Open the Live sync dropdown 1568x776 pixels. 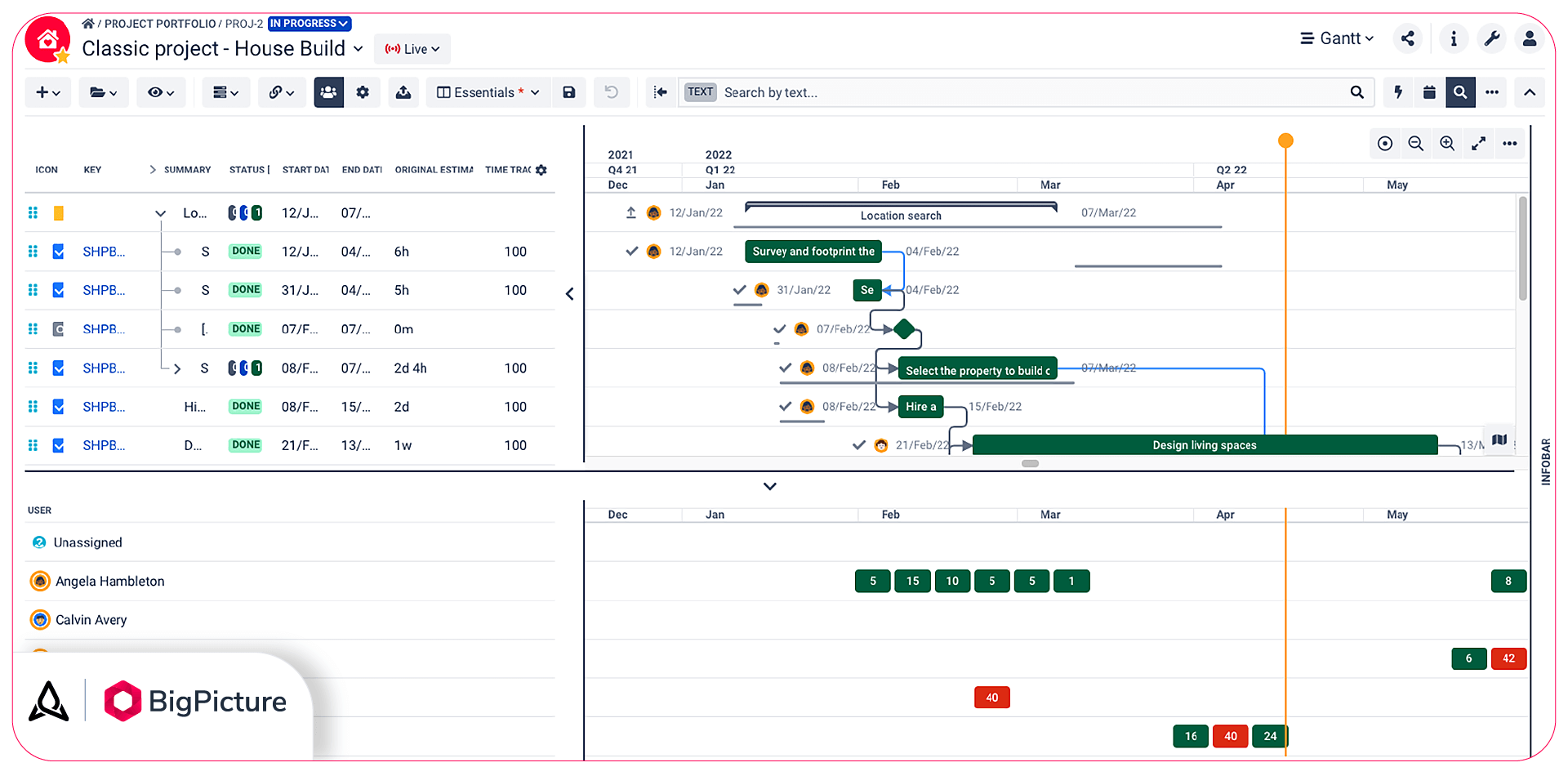pos(412,49)
